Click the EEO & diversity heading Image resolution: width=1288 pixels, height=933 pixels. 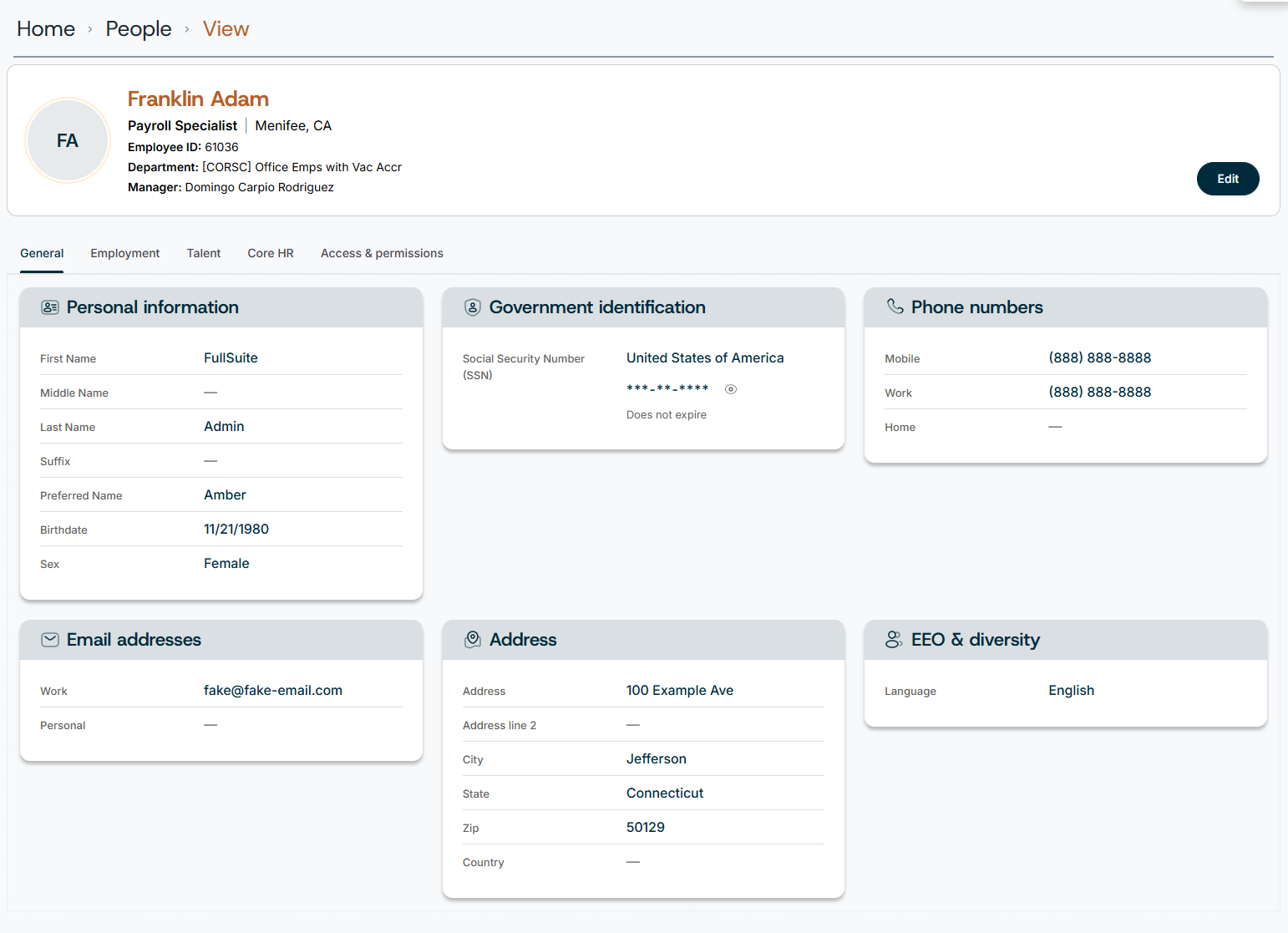click(x=976, y=640)
